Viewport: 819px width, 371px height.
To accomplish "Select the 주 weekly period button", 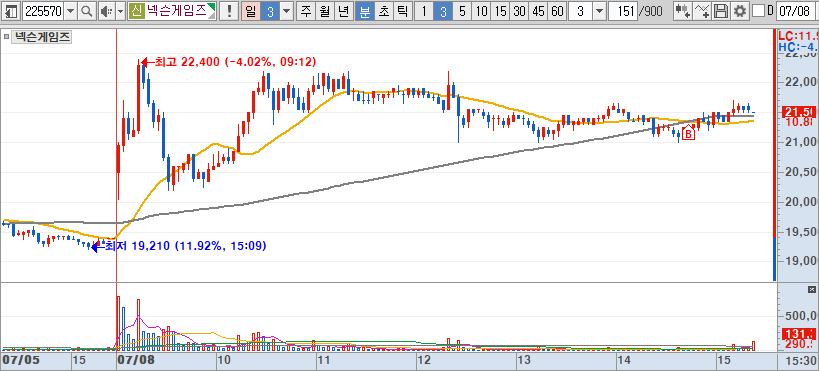I will coord(305,10).
